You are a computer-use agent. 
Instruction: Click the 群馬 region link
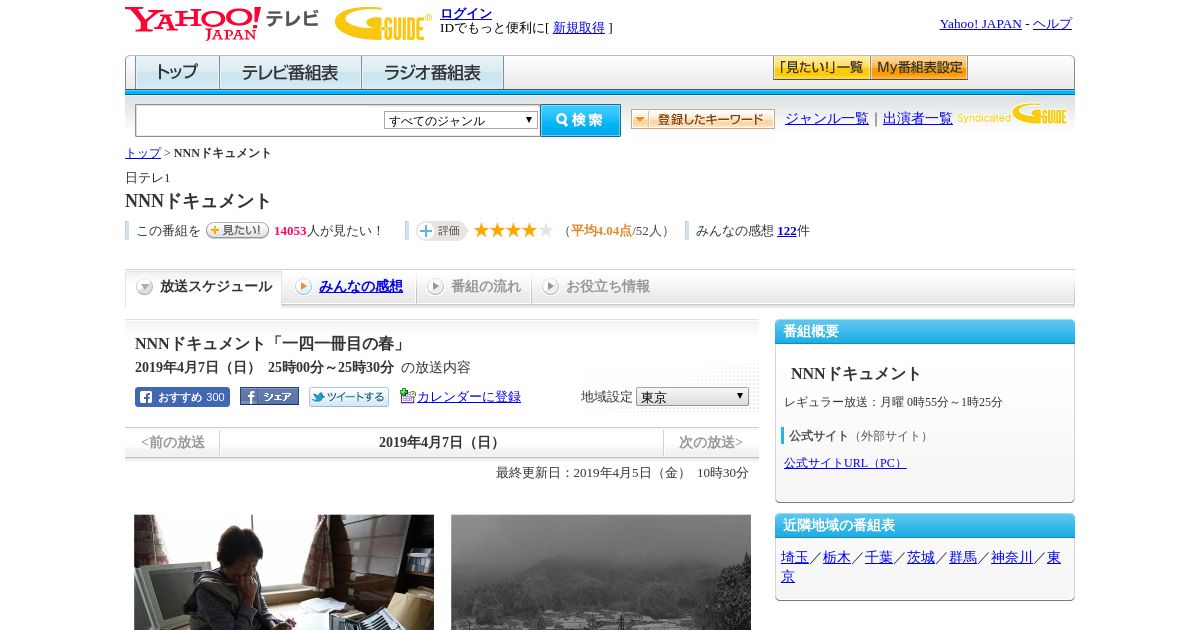[x=963, y=558]
